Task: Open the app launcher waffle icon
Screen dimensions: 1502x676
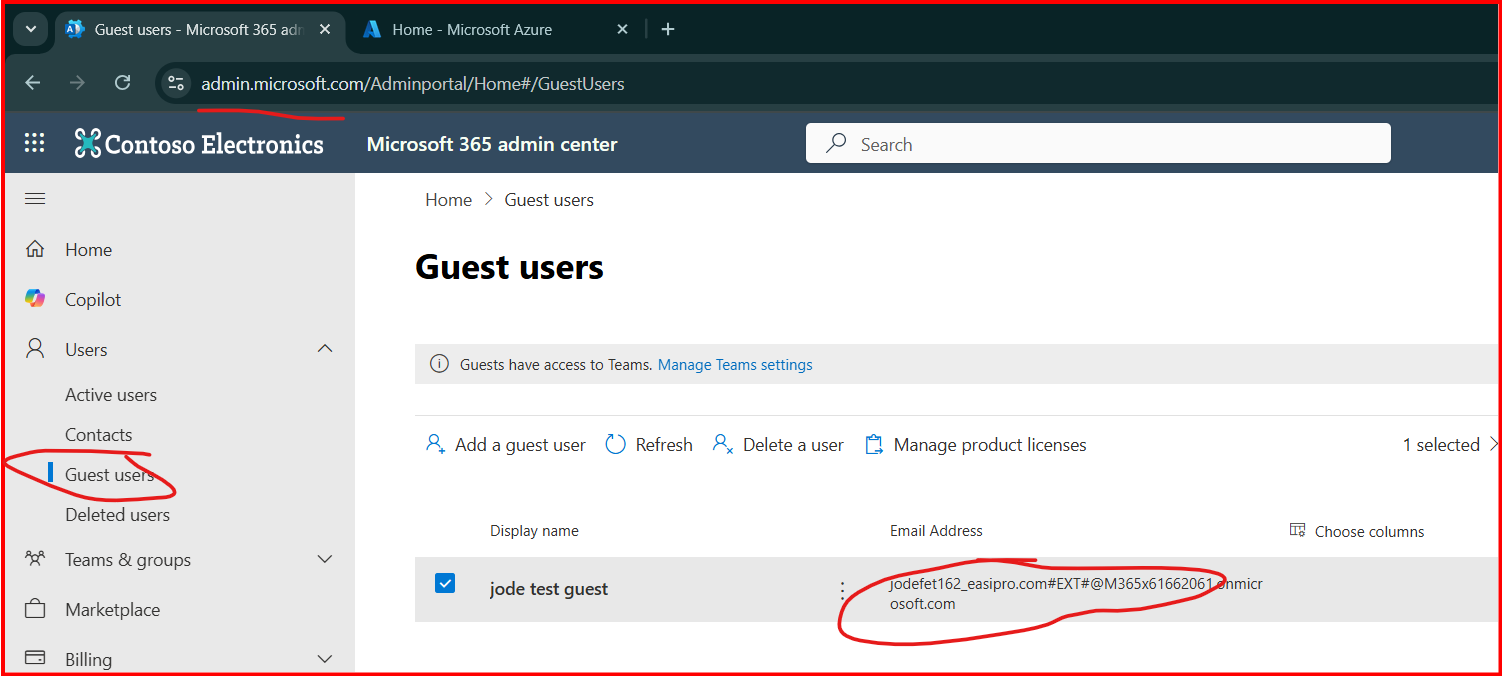Action: [35, 143]
